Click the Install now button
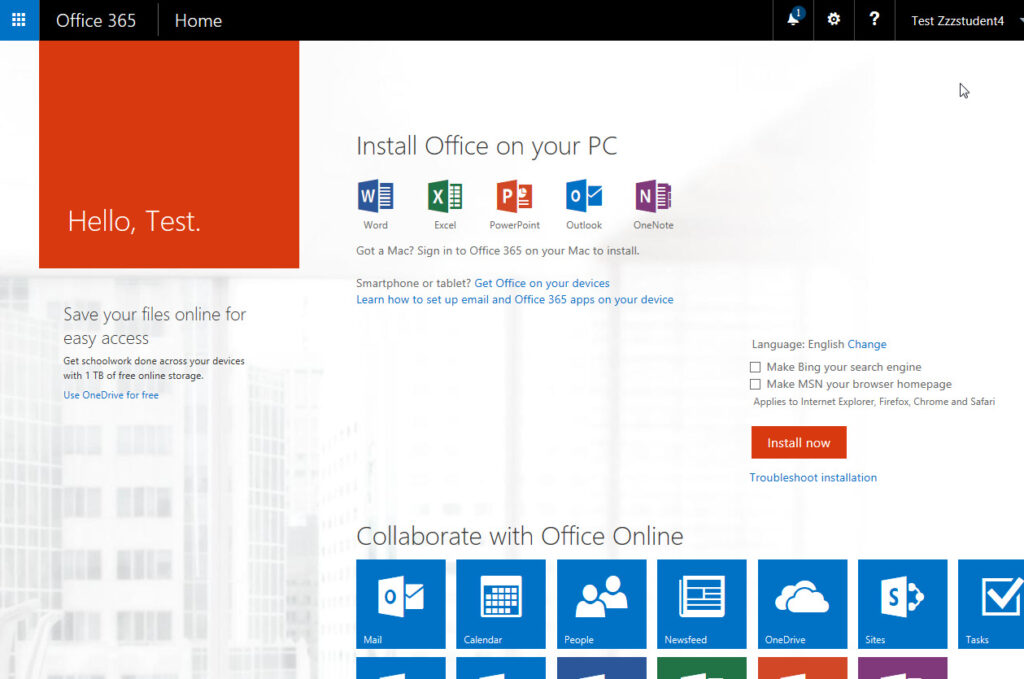Image resolution: width=1024 pixels, height=679 pixels. 798,442
